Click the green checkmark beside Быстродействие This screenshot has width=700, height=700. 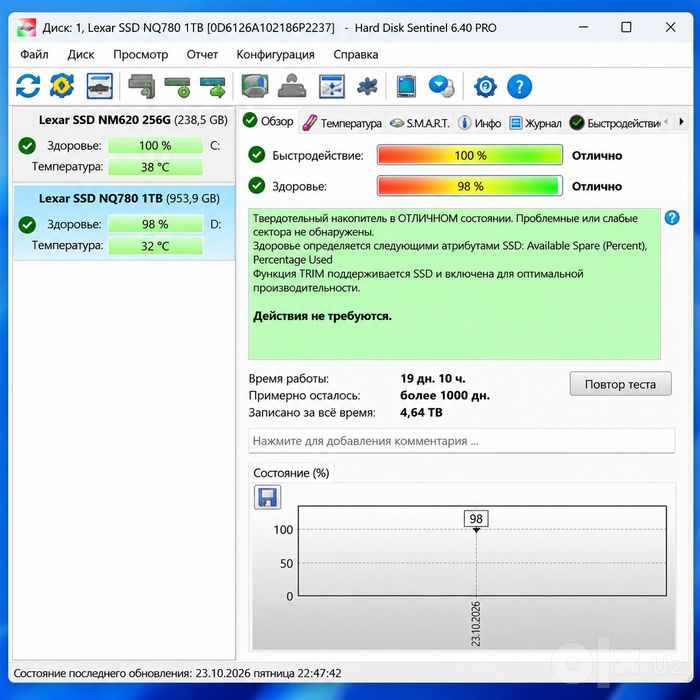point(257,155)
